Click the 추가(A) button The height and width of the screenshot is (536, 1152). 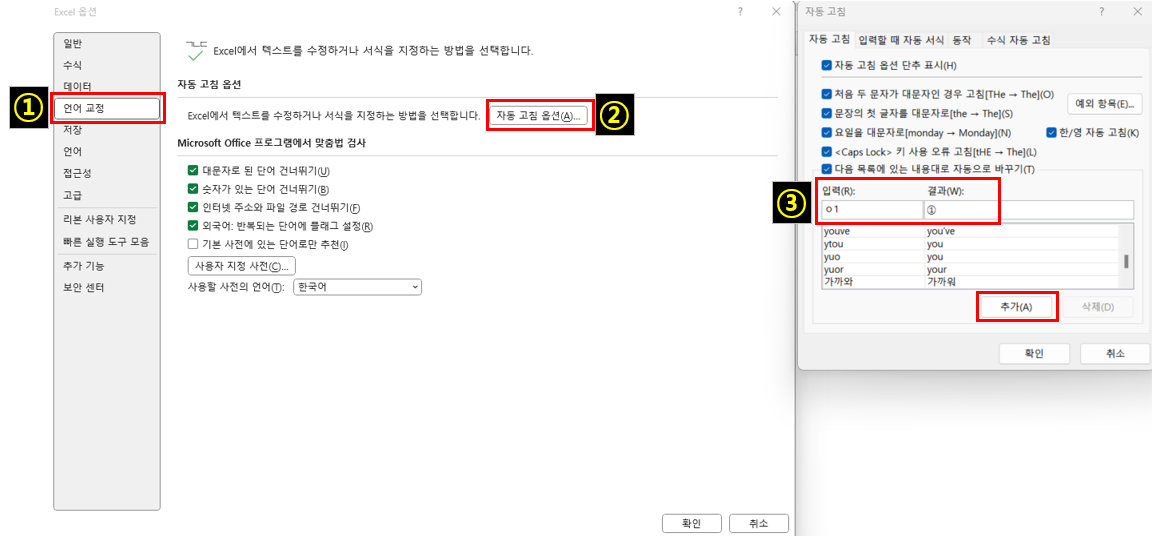click(1017, 307)
